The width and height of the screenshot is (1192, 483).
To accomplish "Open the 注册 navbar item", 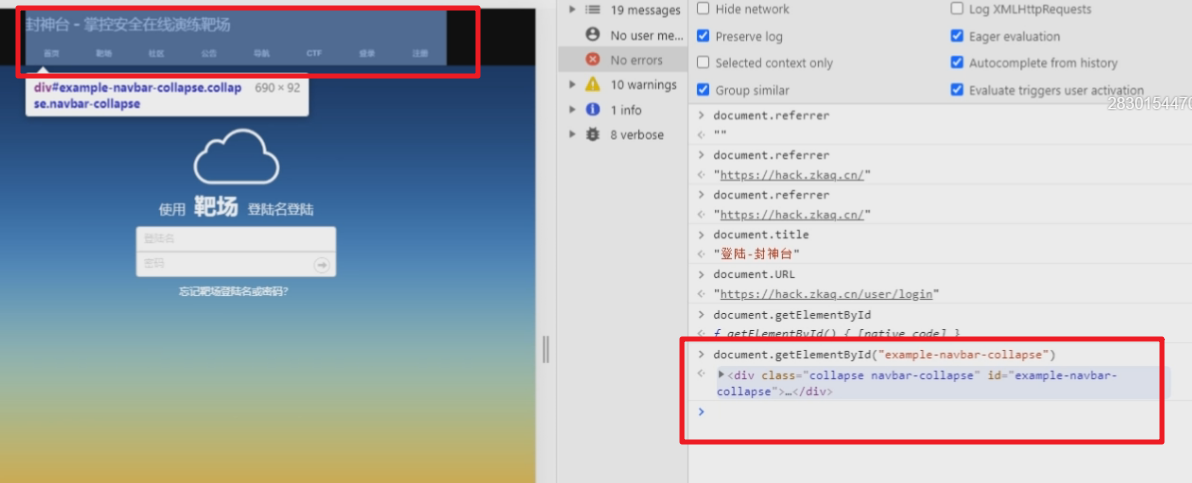I will (420, 53).
